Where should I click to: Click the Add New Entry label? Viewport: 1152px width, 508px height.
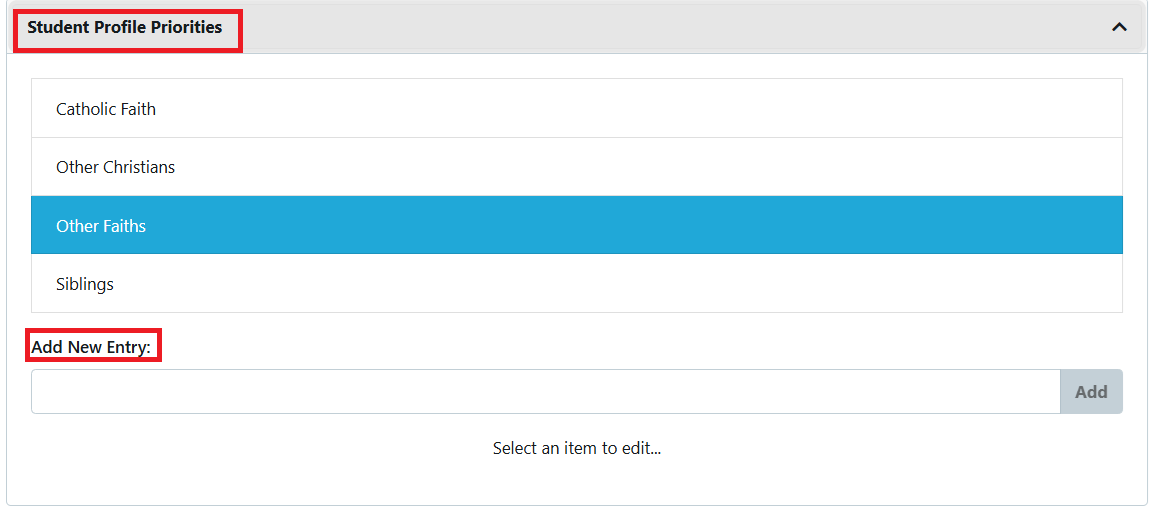click(91, 347)
